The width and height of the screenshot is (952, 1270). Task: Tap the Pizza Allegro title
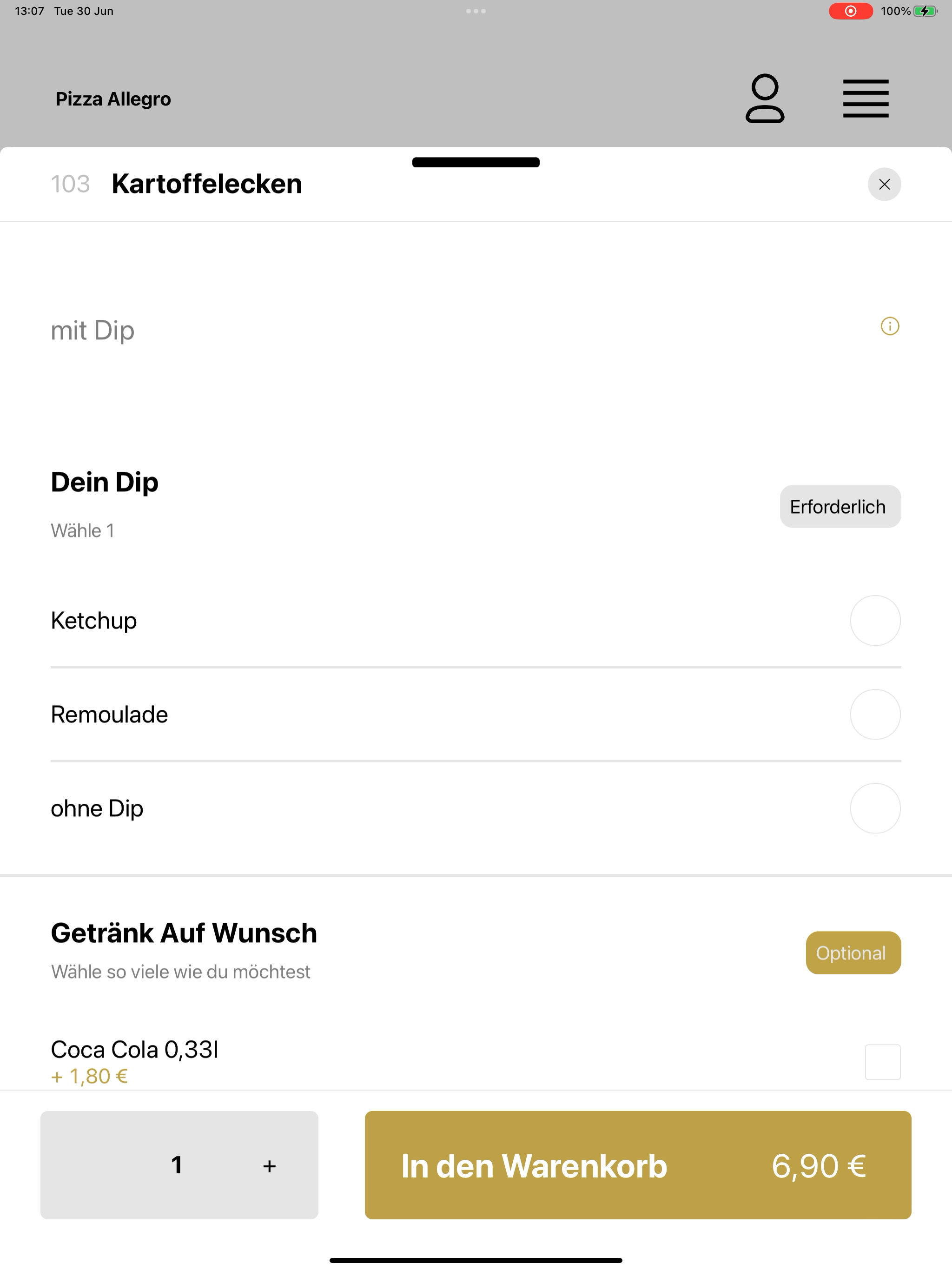coord(113,99)
